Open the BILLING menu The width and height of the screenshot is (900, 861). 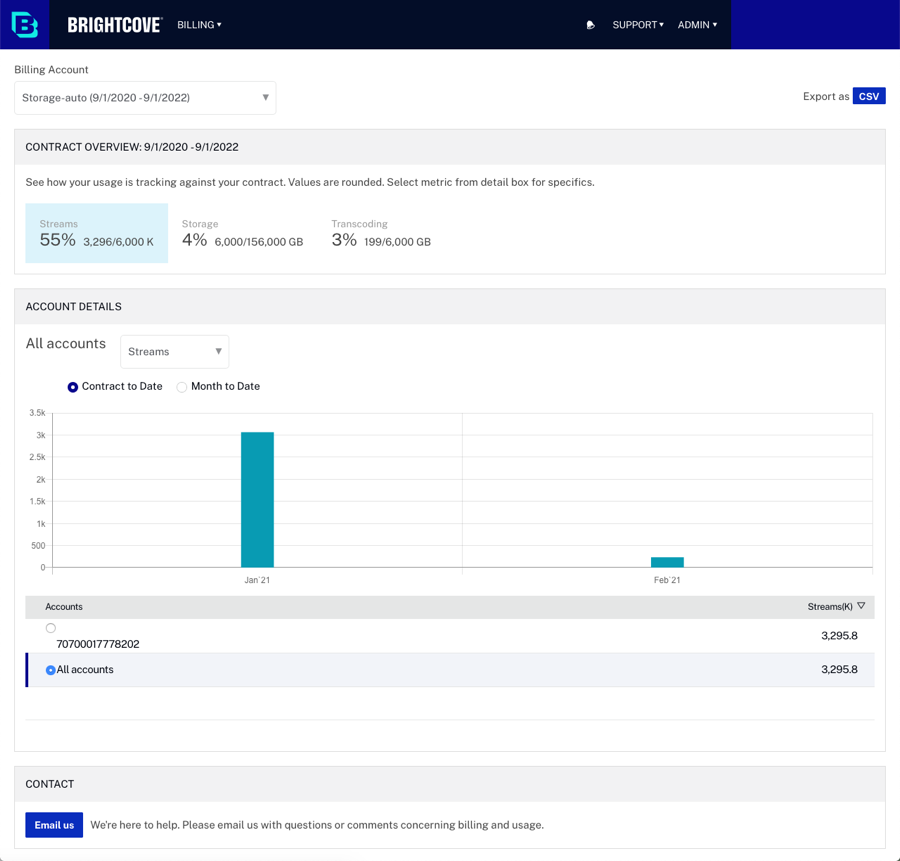pos(199,25)
